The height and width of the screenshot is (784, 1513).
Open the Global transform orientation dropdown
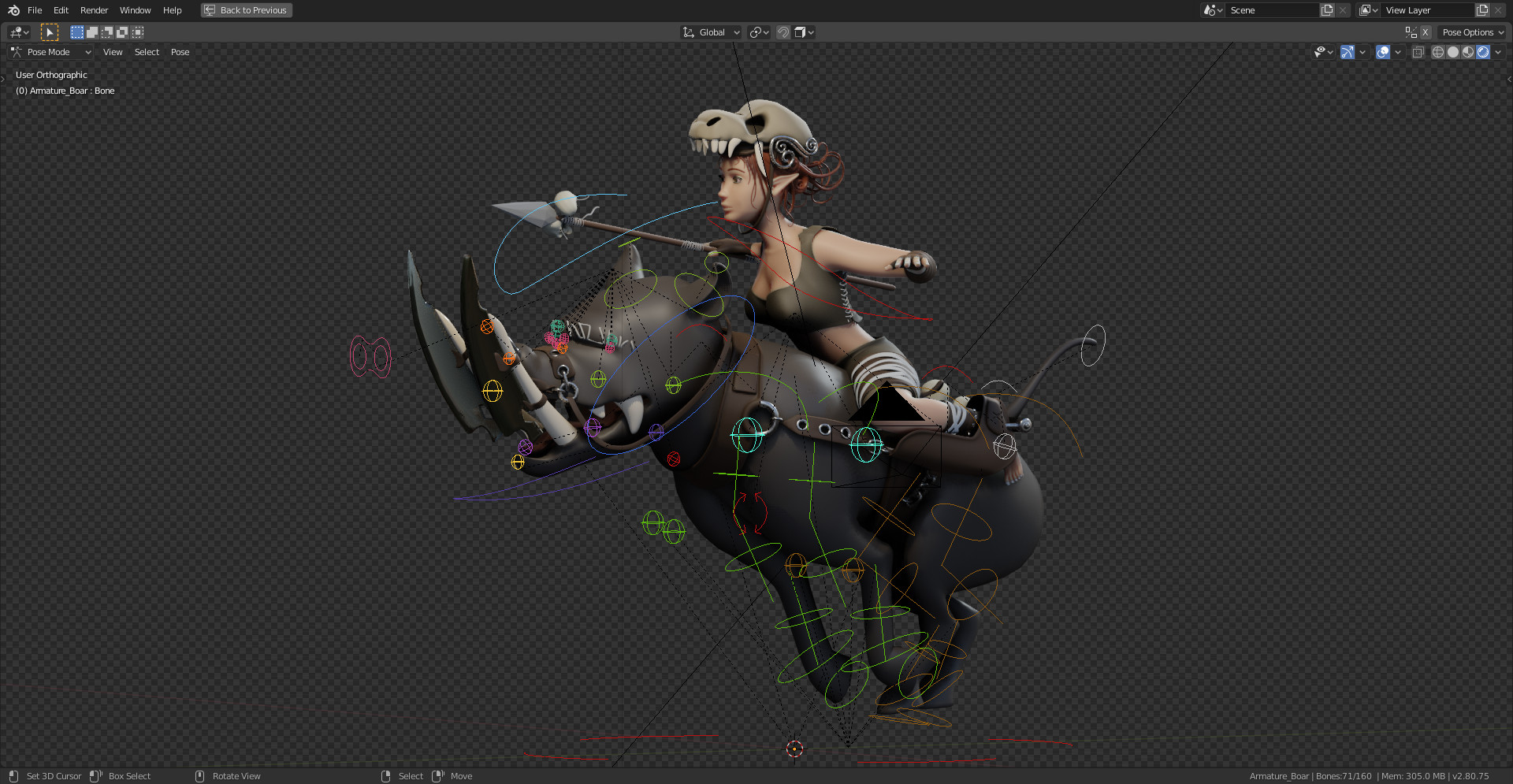(711, 32)
